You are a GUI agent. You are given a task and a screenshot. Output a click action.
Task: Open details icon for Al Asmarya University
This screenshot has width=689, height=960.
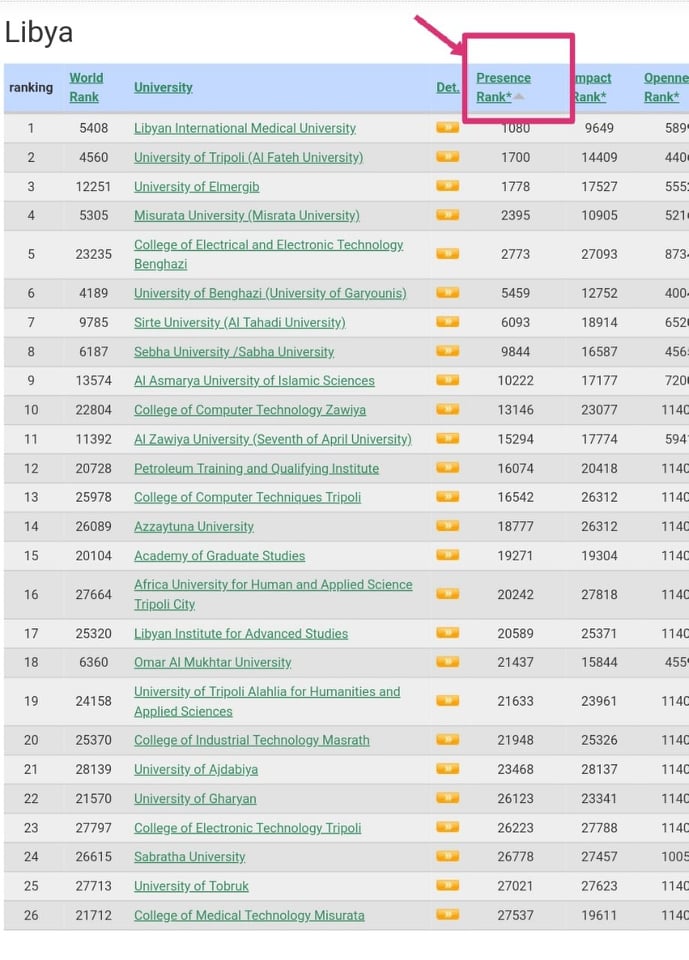click(448, 380)
